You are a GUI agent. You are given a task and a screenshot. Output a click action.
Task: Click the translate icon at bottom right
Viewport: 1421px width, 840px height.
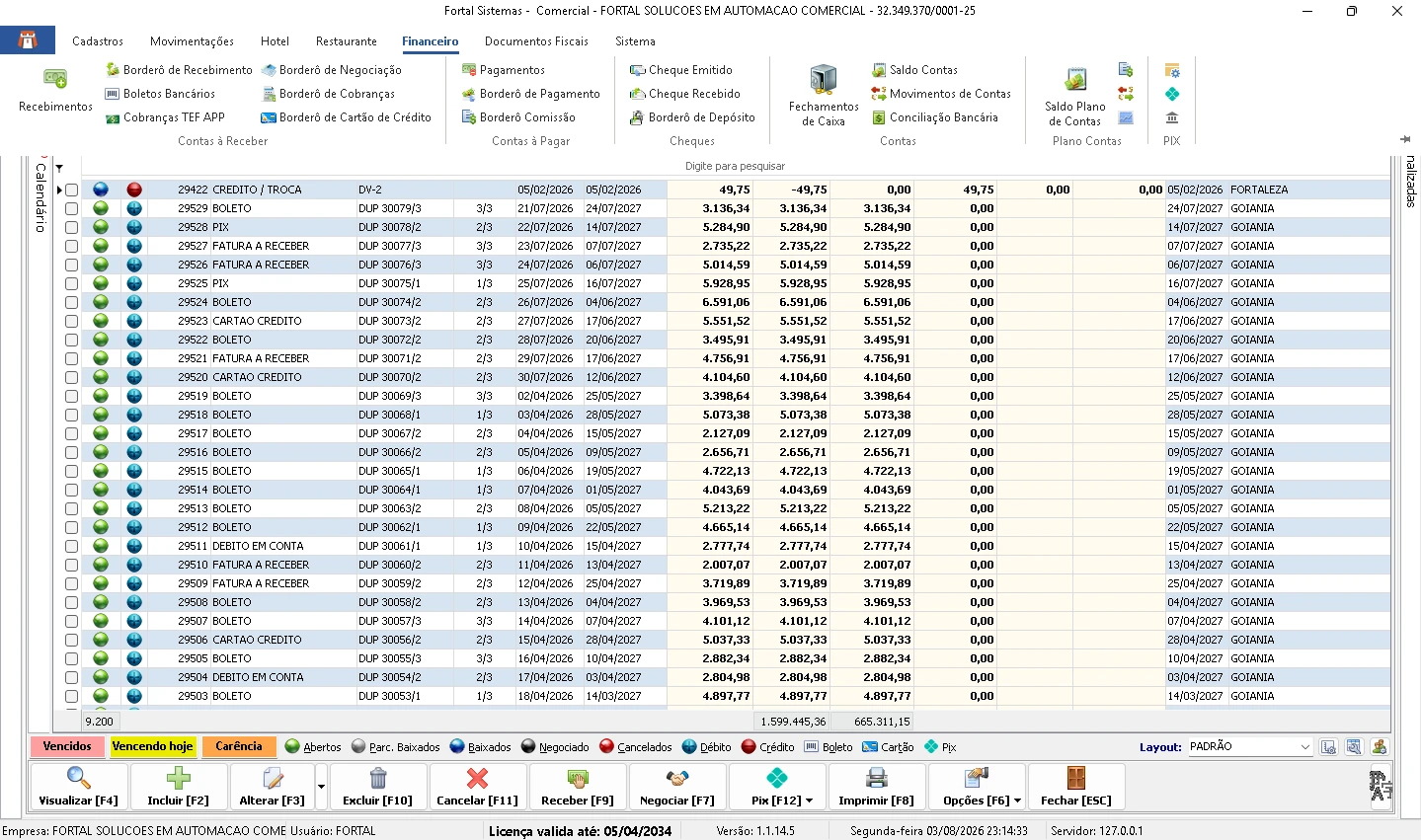tap(1380, 786)
